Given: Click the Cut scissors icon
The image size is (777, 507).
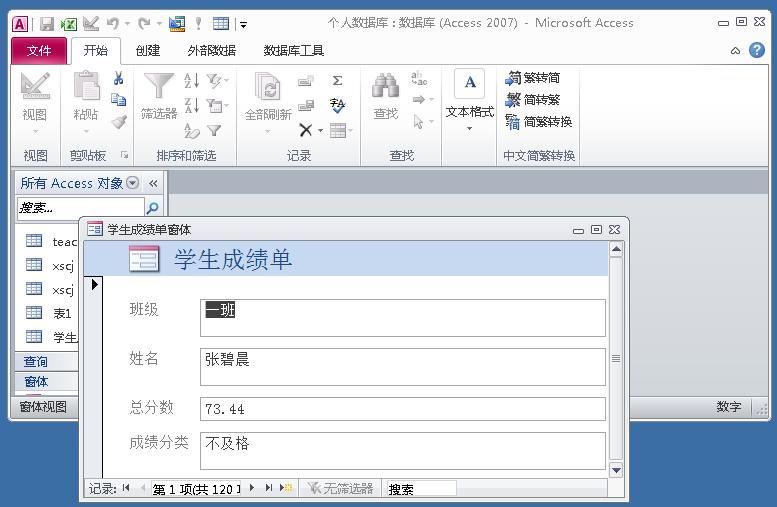Looking at the screenshot, I should coord(118,78).
